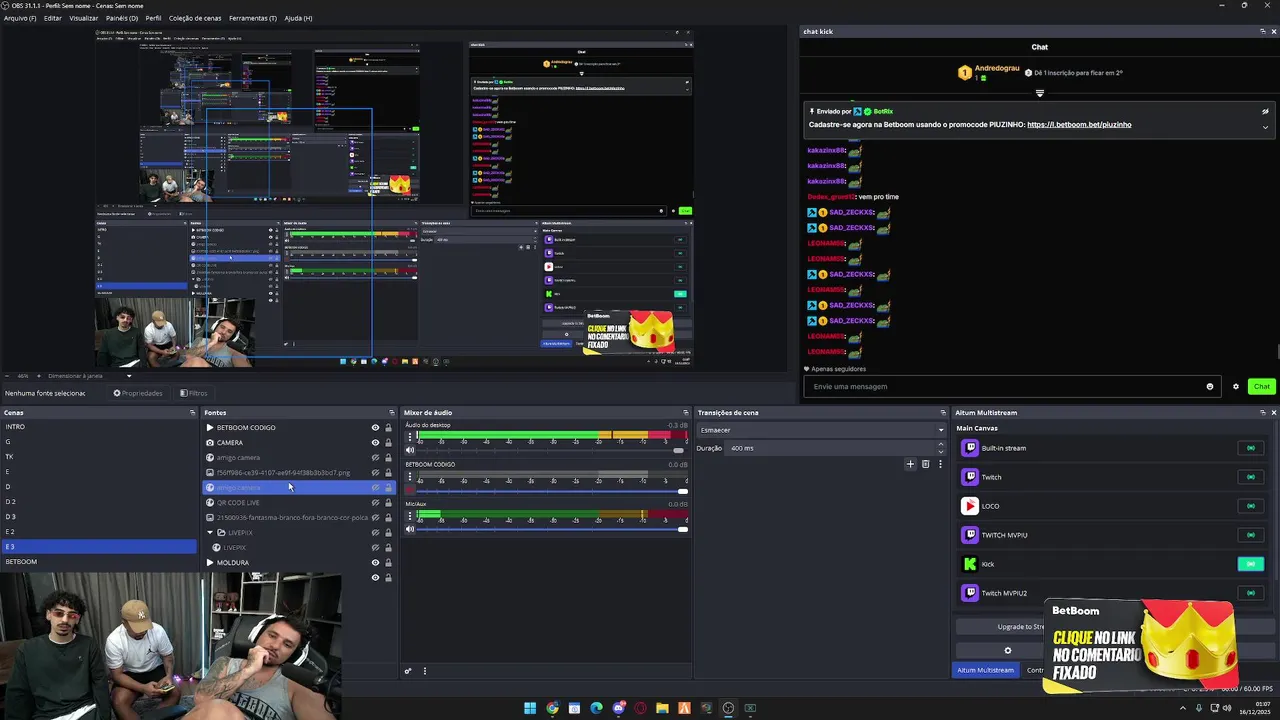Viewport: 1280px width, 720px height.
Task: Select the INTRO scene
Action: click(x=99, y=427)
